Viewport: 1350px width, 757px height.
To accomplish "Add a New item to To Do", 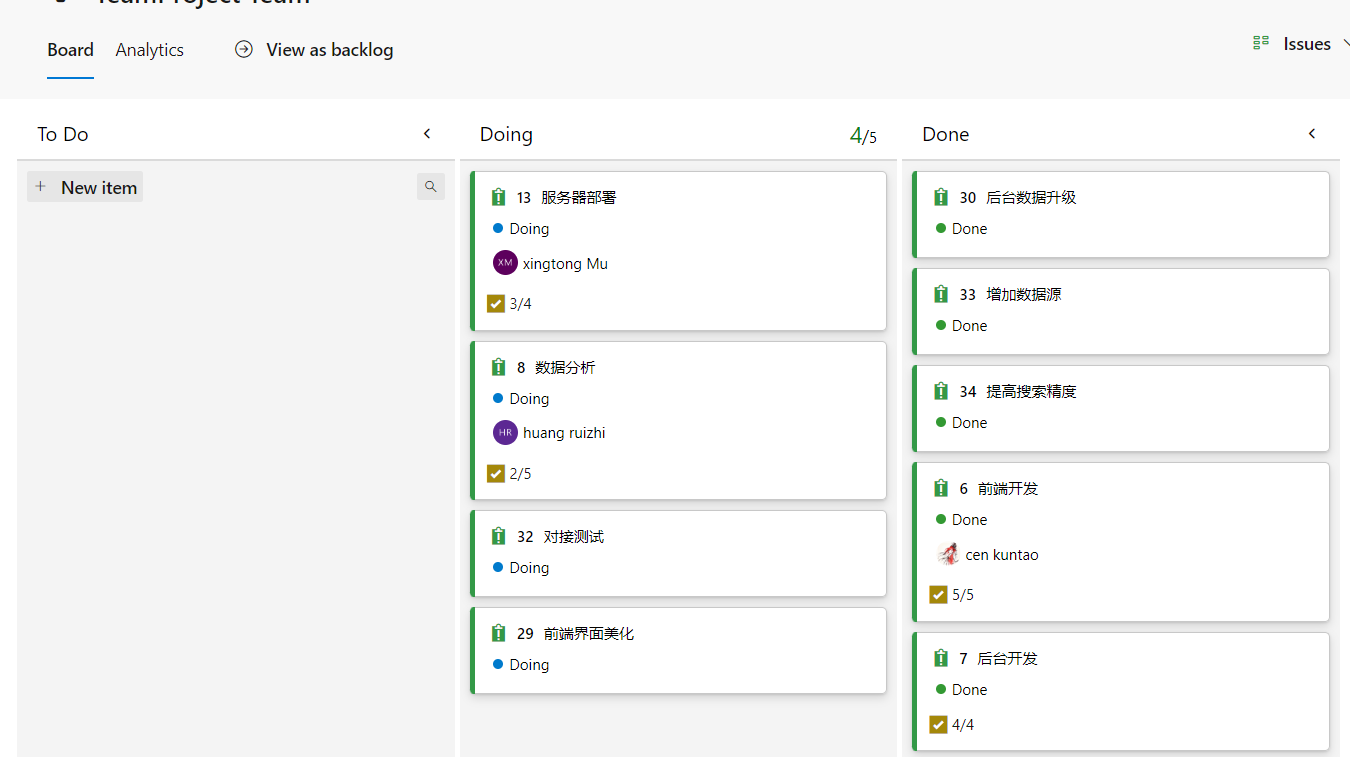I will pos(86,187).
